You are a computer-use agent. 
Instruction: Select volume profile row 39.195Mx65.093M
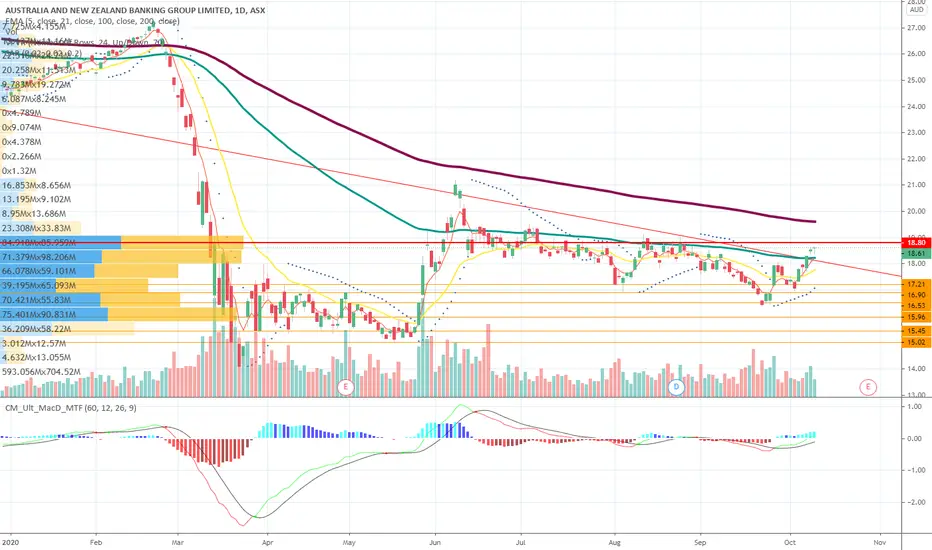(74, 285)
